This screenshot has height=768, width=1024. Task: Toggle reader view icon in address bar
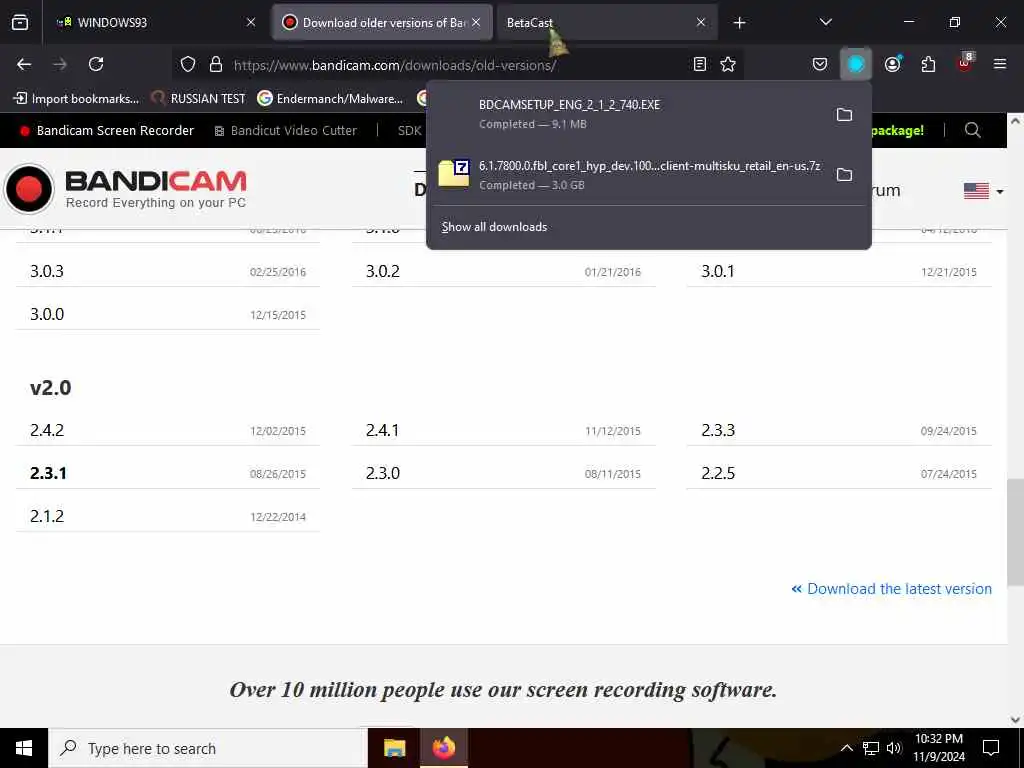(699, 64)
